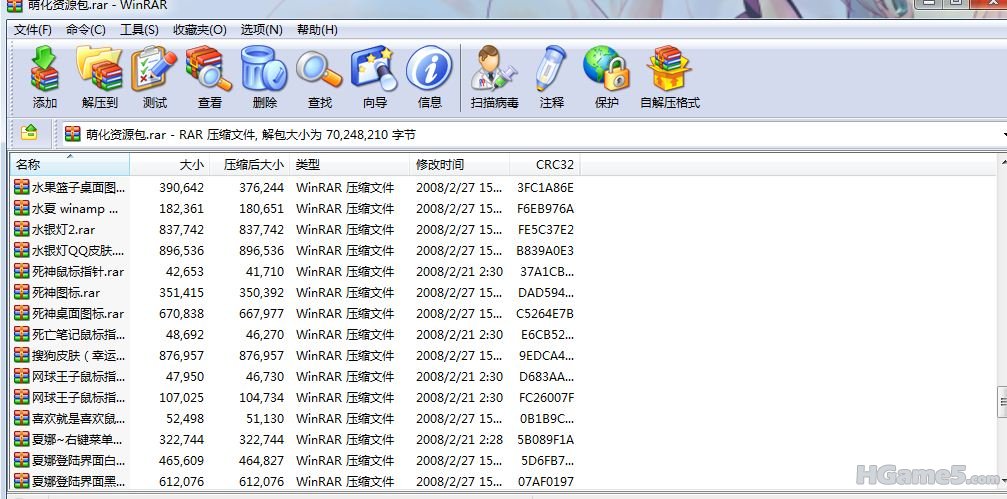Screen dimensions: 1007x499
Task: Show archive 信息 (Info) icon
Action: [x=429, y=77]
